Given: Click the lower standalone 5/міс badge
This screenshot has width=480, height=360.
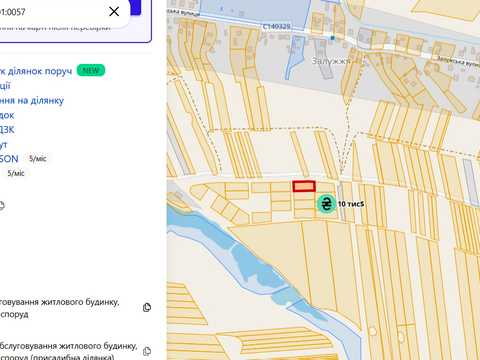Looking at the screenshot, I should coord(16,173).
